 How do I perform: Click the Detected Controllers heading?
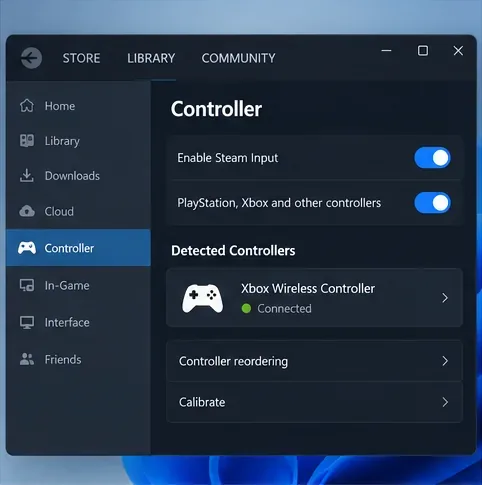[x=233, y=251]
